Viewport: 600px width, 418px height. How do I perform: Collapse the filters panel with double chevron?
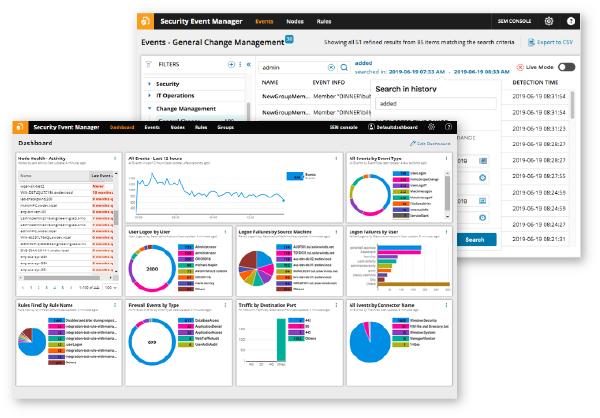tap(249, 64)
